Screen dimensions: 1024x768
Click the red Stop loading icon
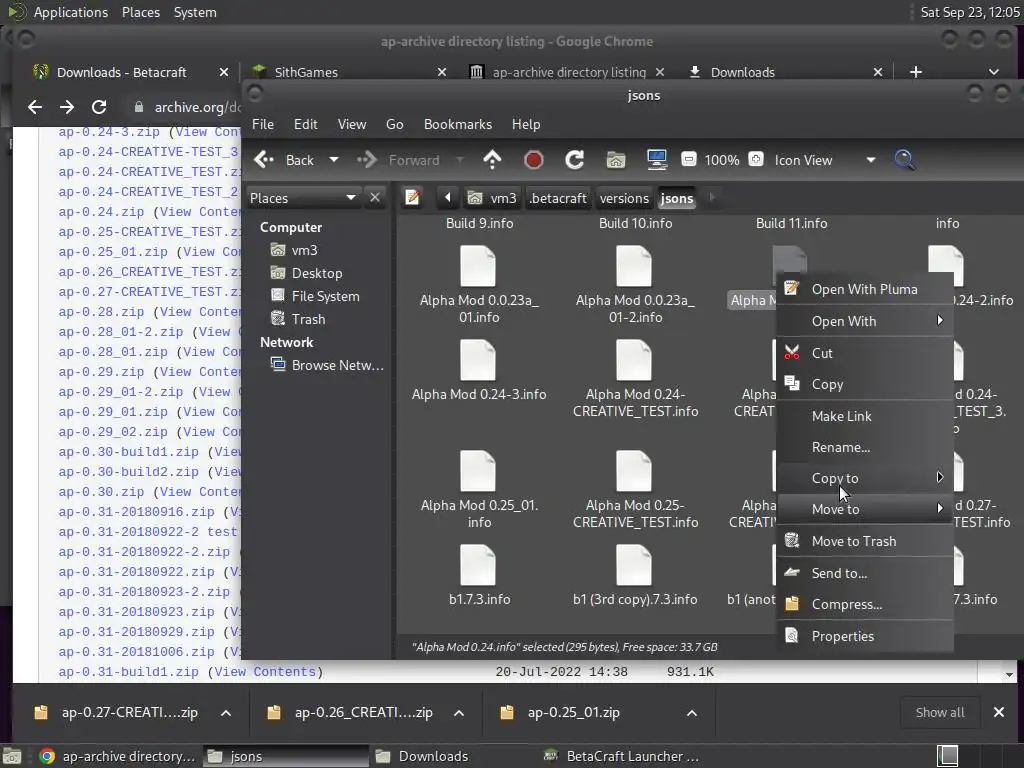[x=534, y=160]
